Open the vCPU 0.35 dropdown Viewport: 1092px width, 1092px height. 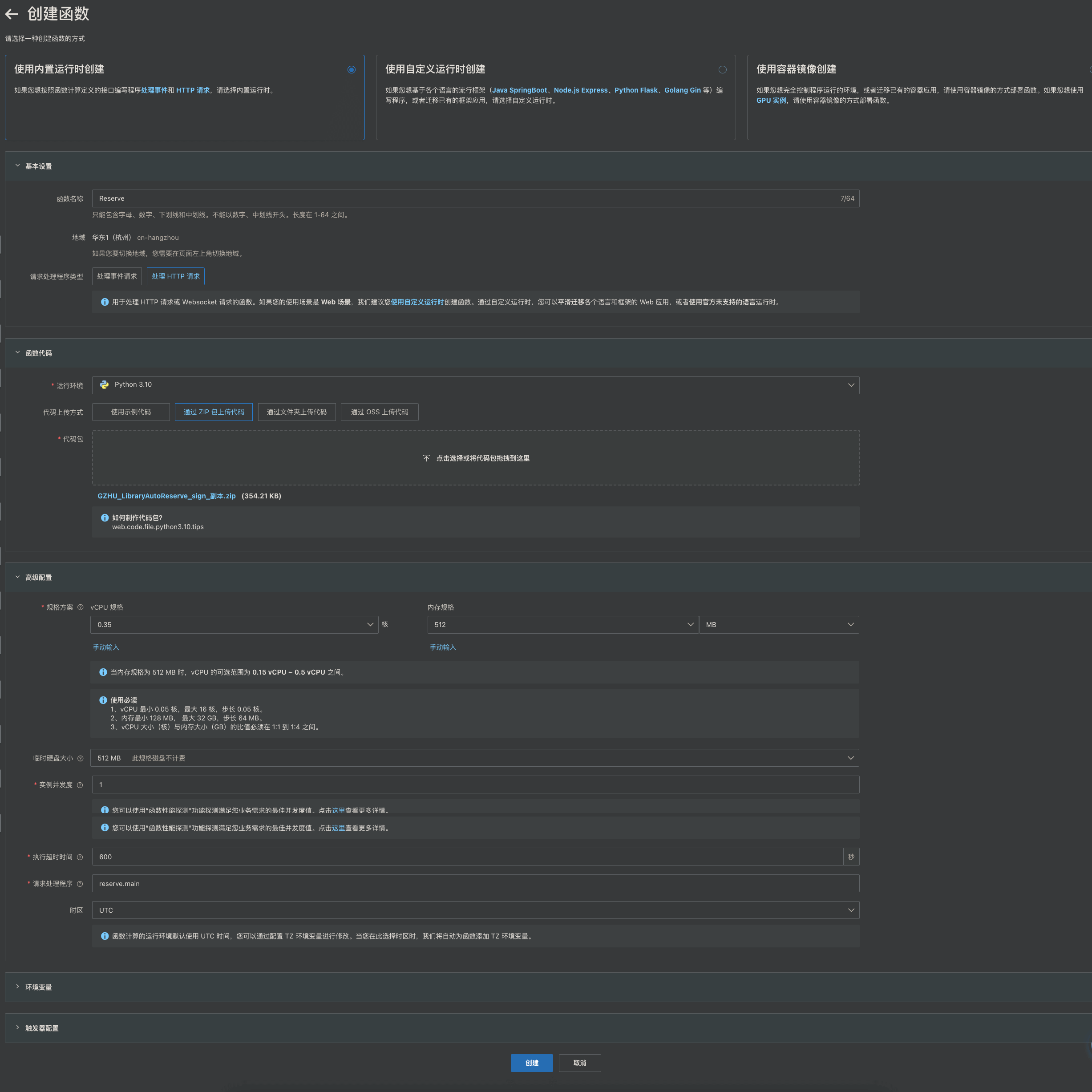pos(234,625)
